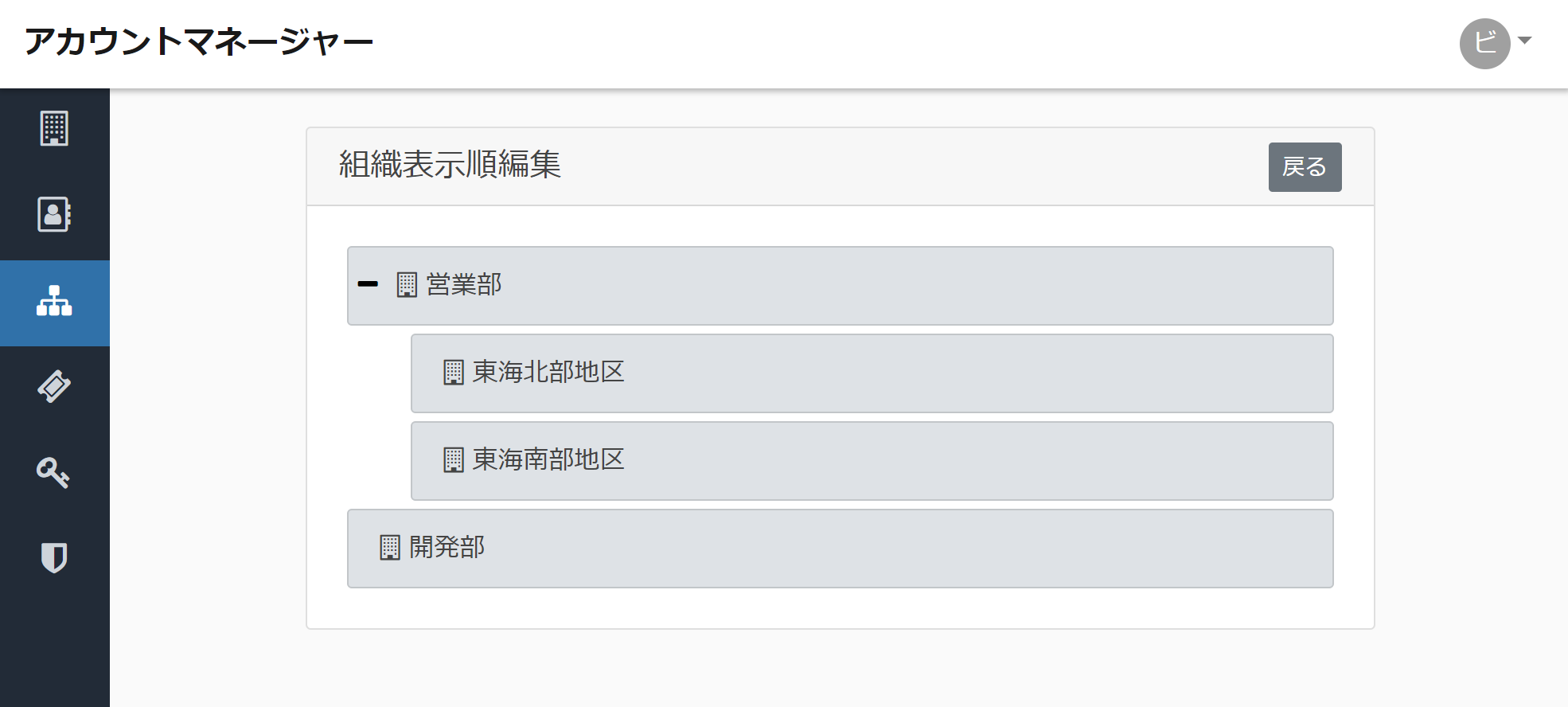Select the 営業部 organization row
1568x707 pixels.
(x=840, y=286)
